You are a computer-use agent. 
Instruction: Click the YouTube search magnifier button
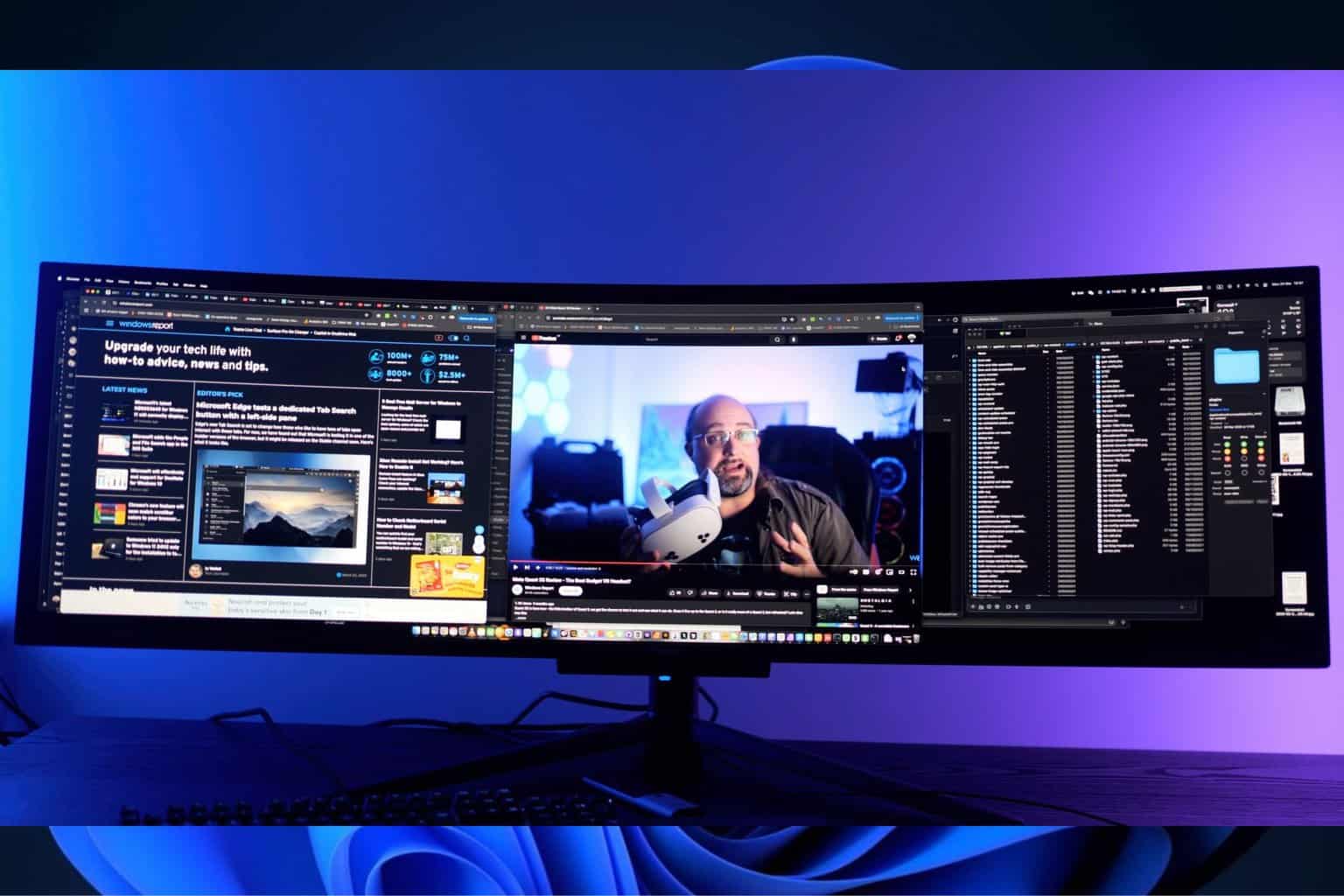777,339
